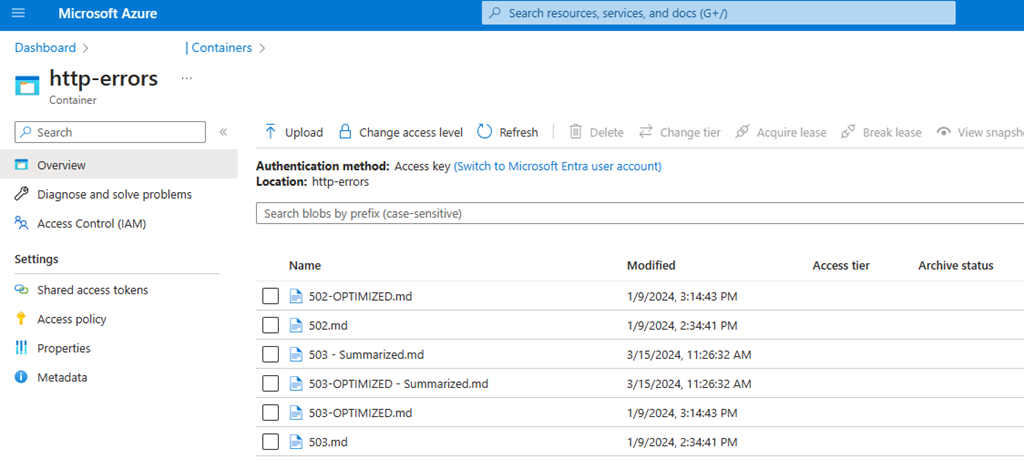Open the Metadata menu item
Screen dimensions: 1024x469
click(x=62, y=377)
